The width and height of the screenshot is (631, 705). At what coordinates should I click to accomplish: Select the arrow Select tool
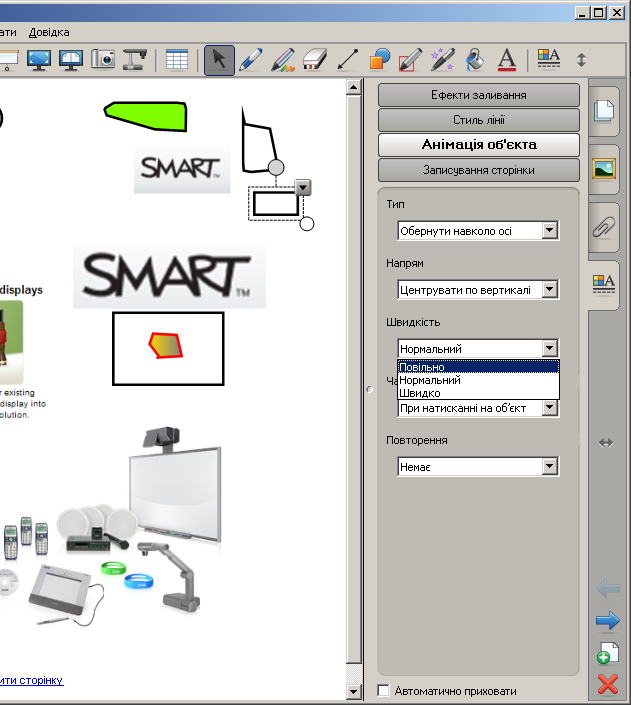coord(219,60)
